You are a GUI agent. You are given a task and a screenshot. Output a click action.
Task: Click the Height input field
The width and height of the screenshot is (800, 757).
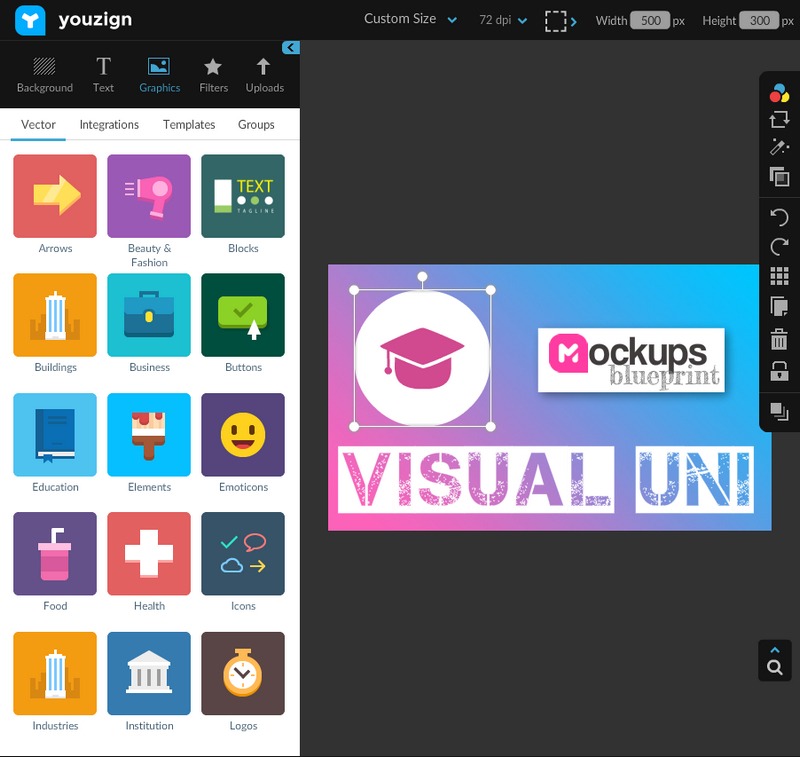tap(759, 20)
